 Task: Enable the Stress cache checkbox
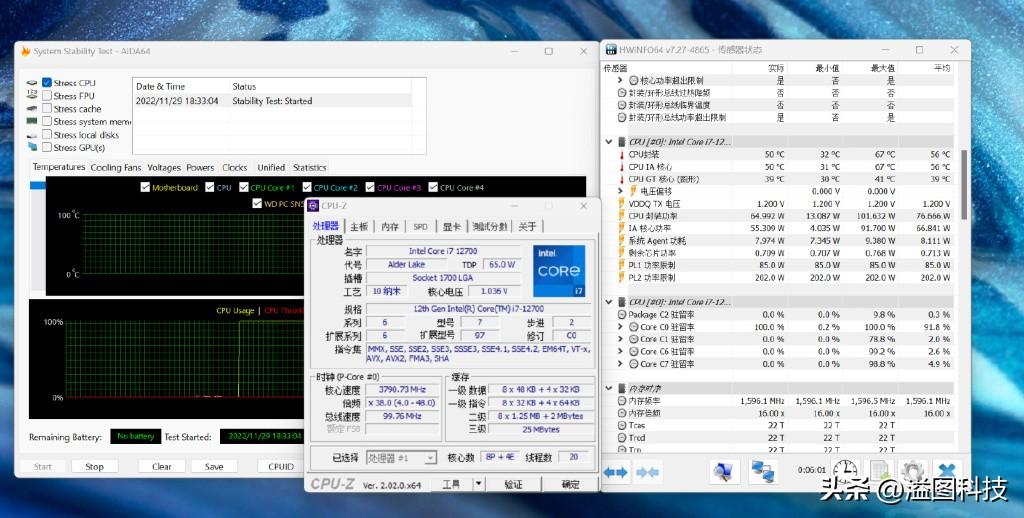click(47, 108)
